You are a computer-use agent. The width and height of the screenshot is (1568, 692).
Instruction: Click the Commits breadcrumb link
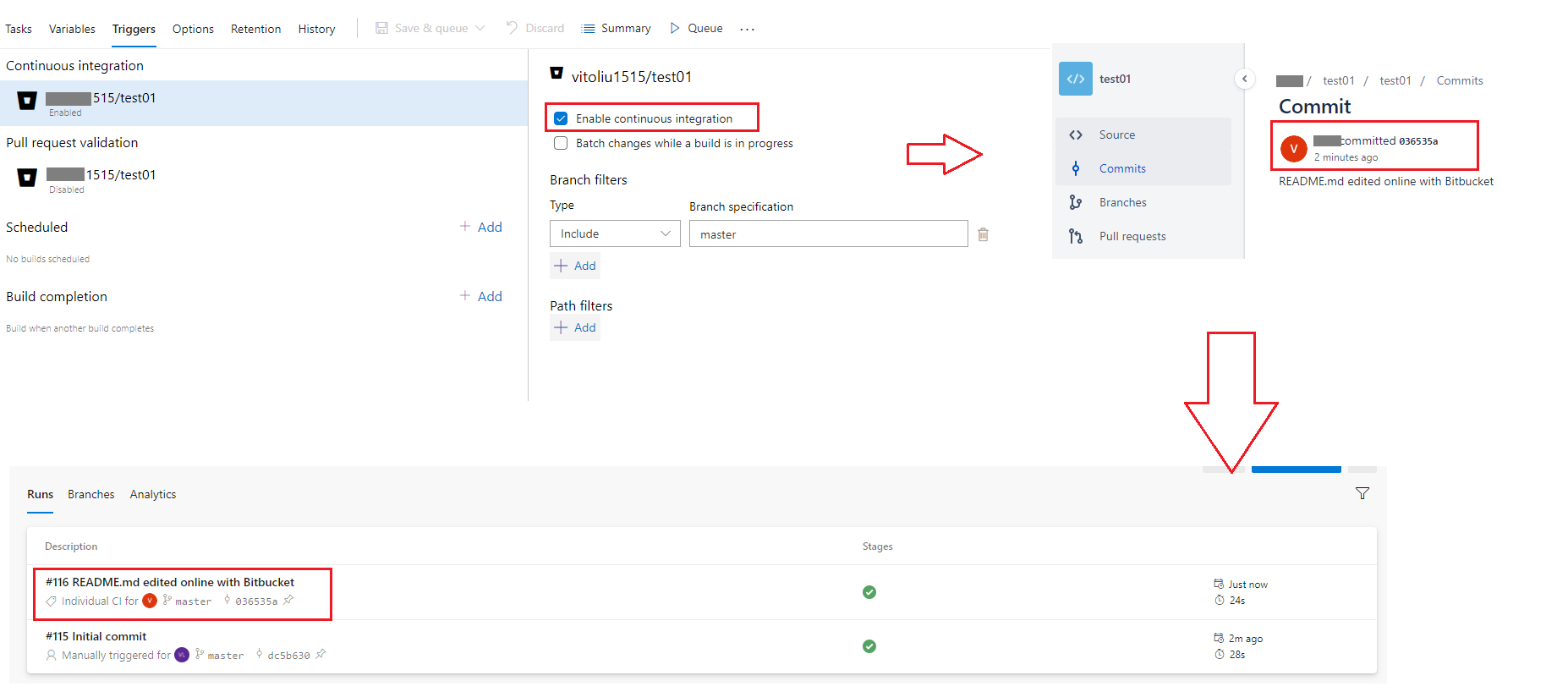click(1460, 80)
